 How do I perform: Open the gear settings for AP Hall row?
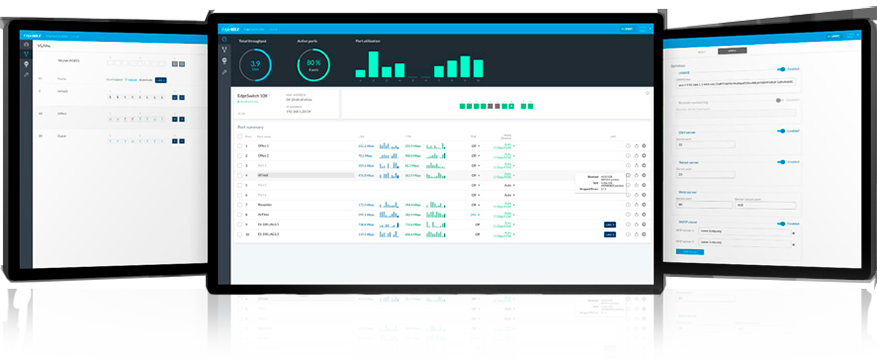(x=644, y=175)
